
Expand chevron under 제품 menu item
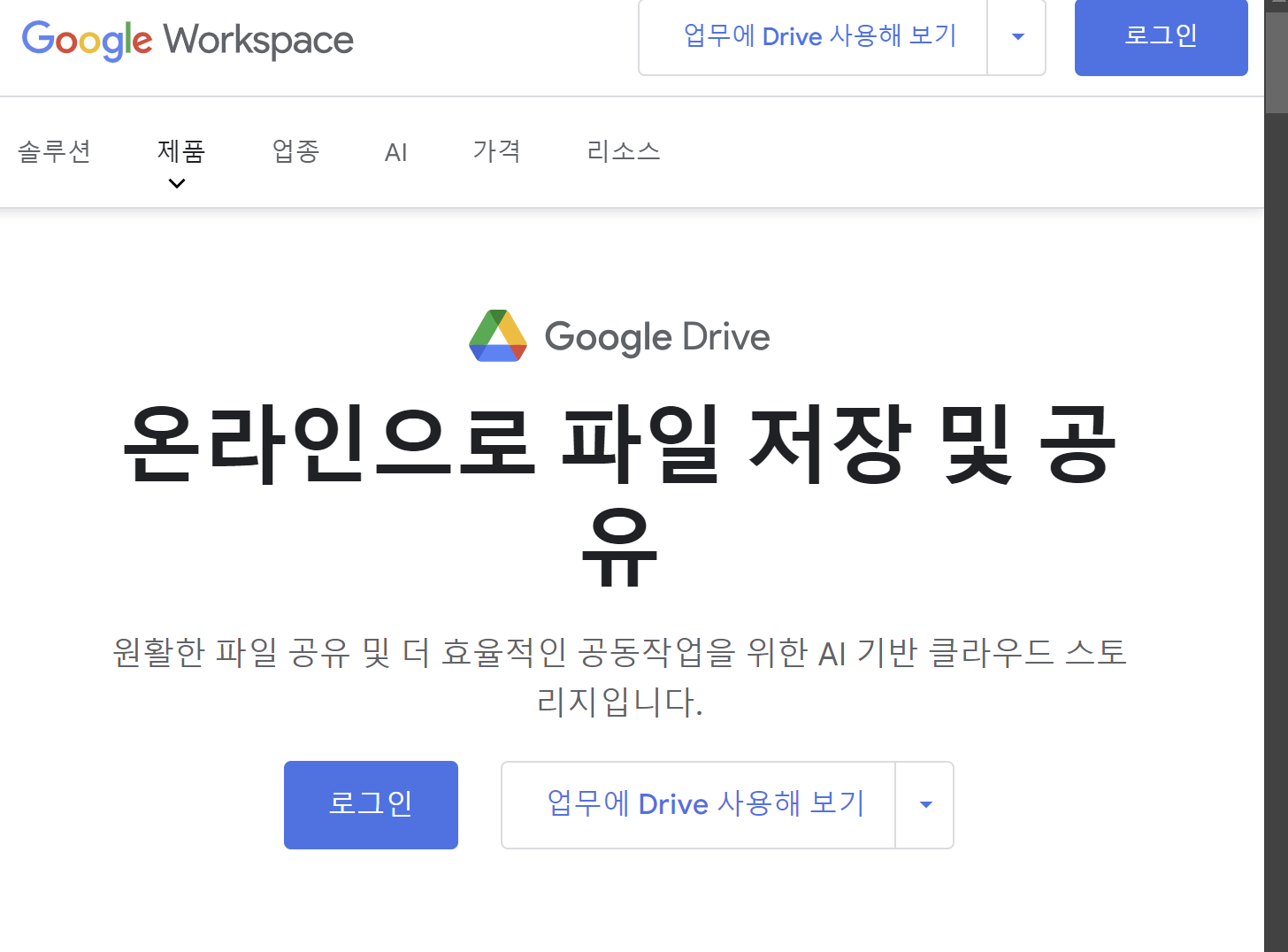pyautogui.click(x=177, y=184)
